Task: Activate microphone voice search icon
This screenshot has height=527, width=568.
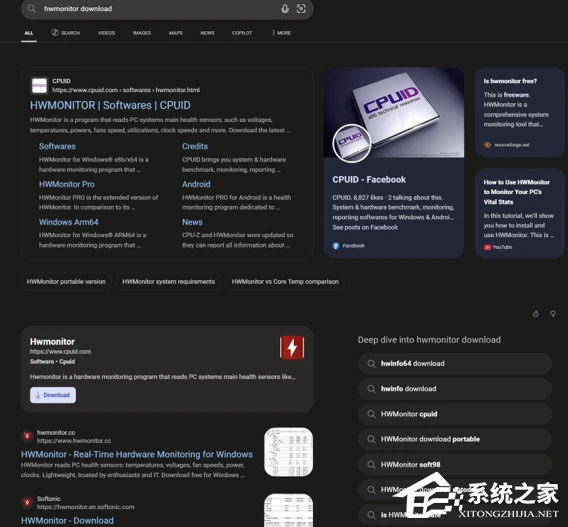Action: 285,9
